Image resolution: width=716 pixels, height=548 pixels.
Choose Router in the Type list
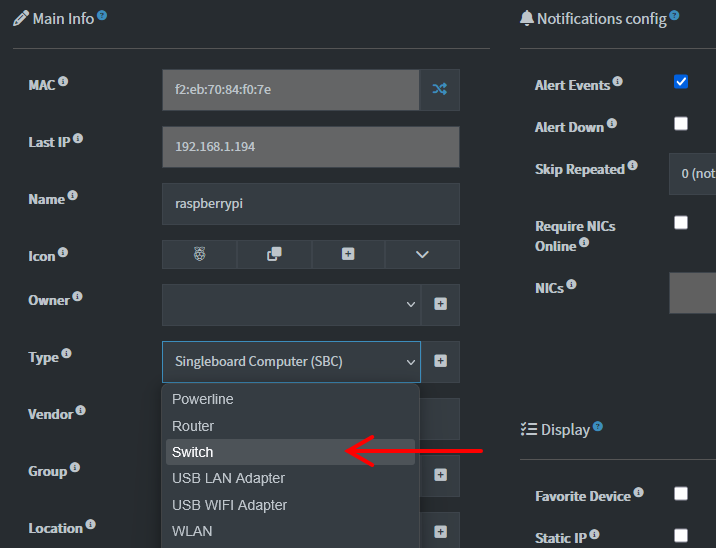193,426
